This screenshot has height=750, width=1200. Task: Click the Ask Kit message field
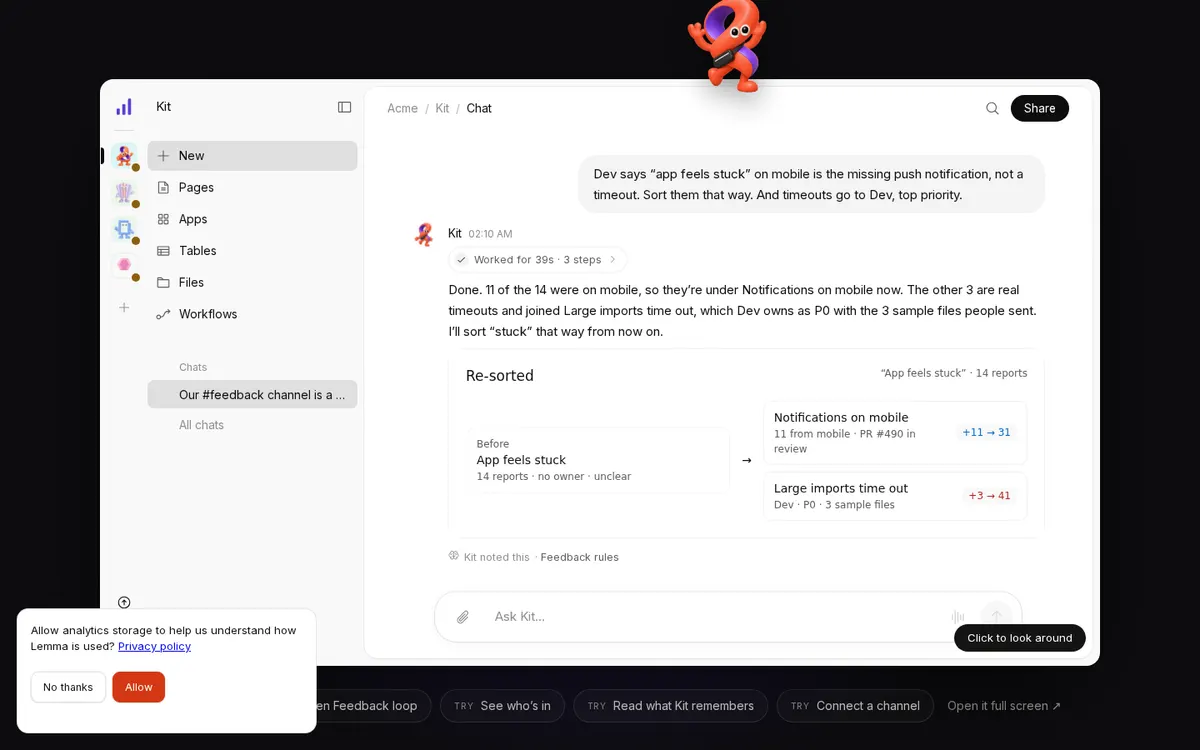click(715, 617)
